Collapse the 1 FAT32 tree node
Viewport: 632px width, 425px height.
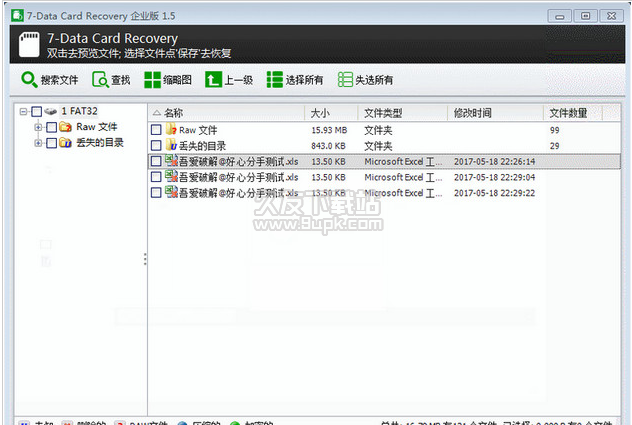(23, 111)
